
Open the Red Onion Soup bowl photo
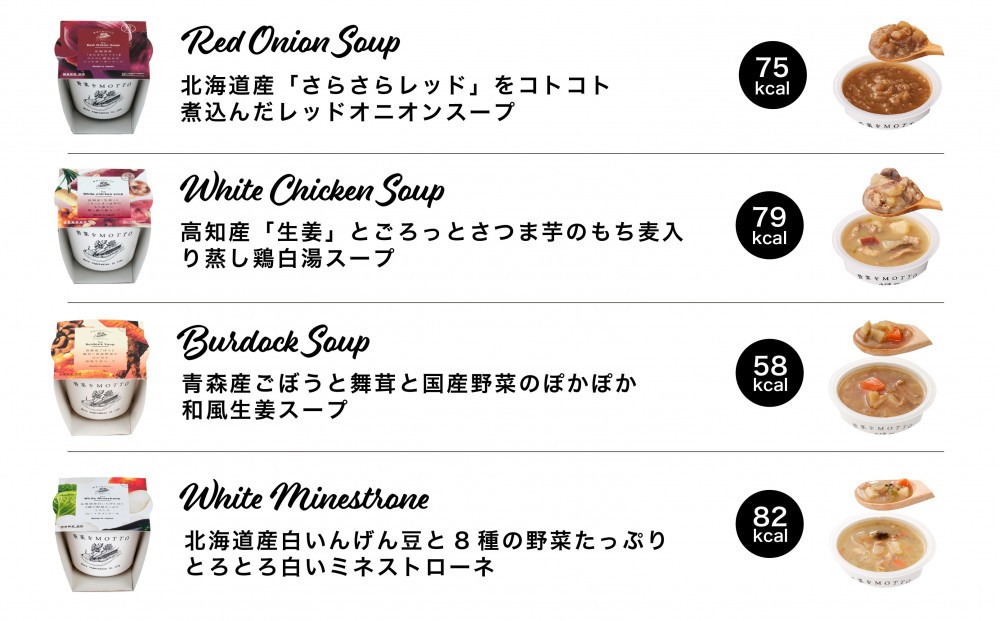(887, 73)
